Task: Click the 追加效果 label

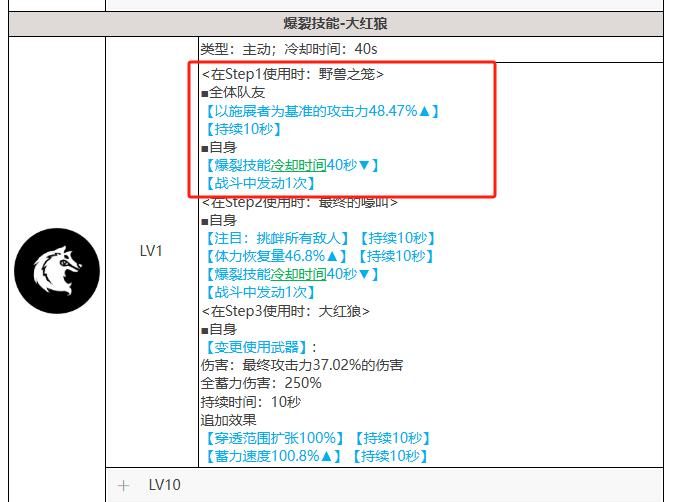Action: tap(229, 420)
